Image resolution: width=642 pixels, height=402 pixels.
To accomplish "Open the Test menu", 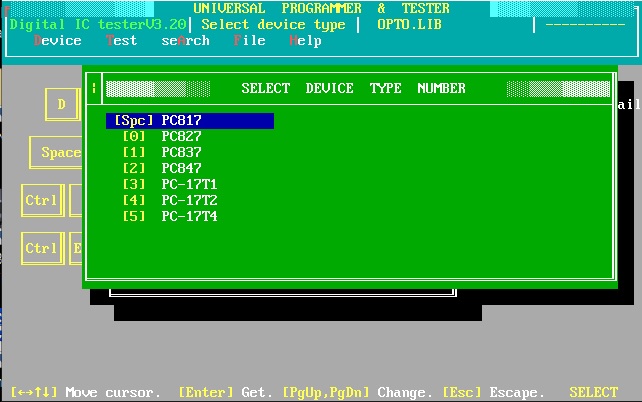I will (121, 41).
